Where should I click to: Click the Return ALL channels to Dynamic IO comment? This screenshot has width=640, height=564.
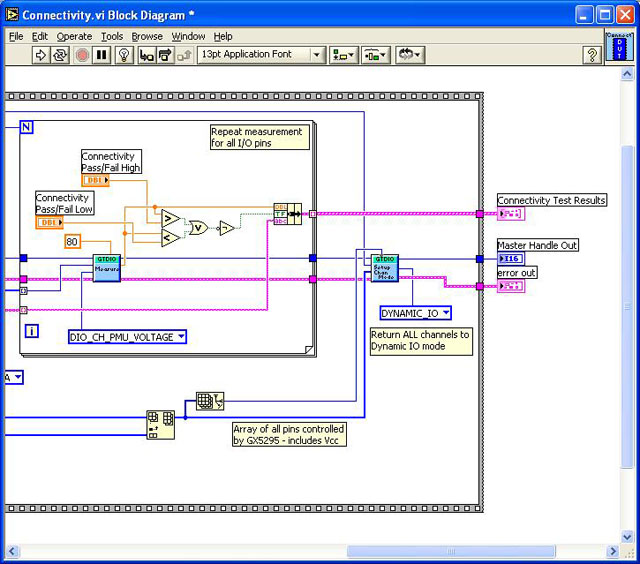click(421, 341)
